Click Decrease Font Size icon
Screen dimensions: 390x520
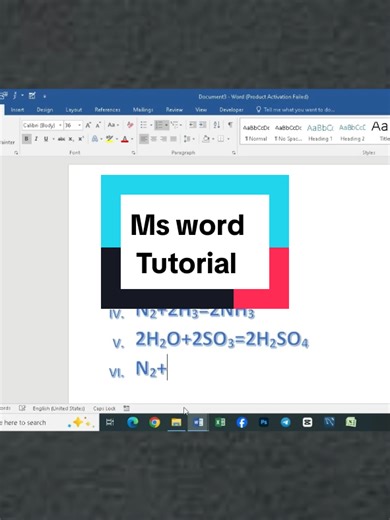tap(98, 125)
